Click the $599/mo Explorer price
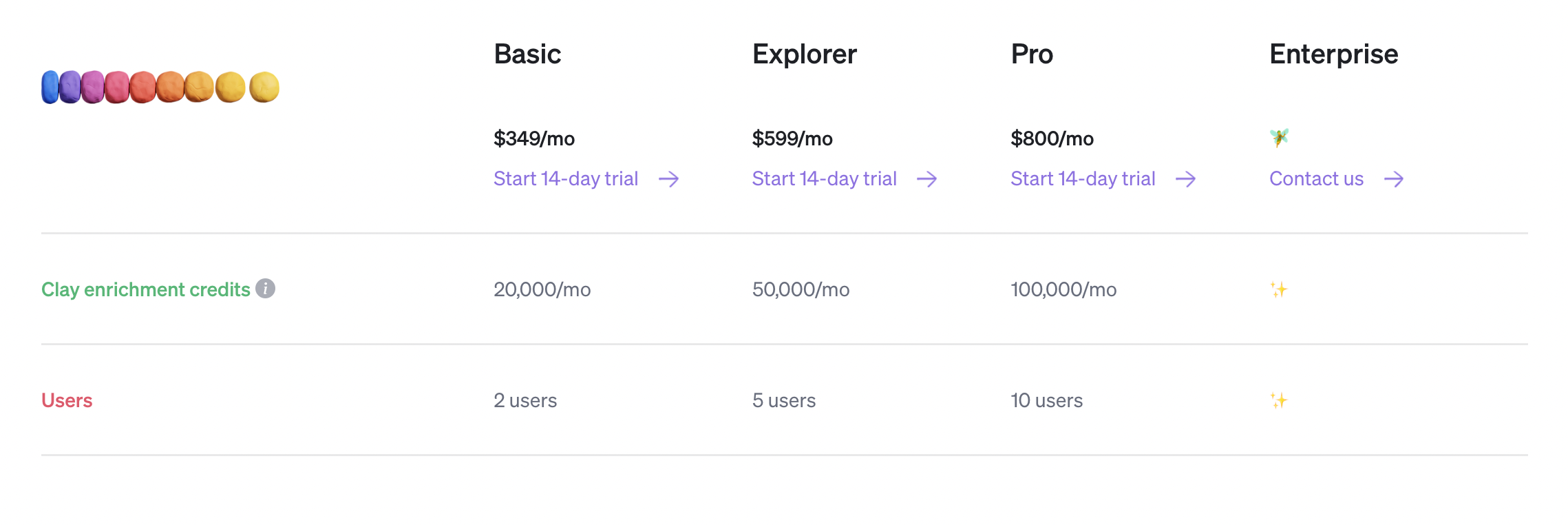The width and height of the screenshot is (1568, 525). [x=792, y=138]
